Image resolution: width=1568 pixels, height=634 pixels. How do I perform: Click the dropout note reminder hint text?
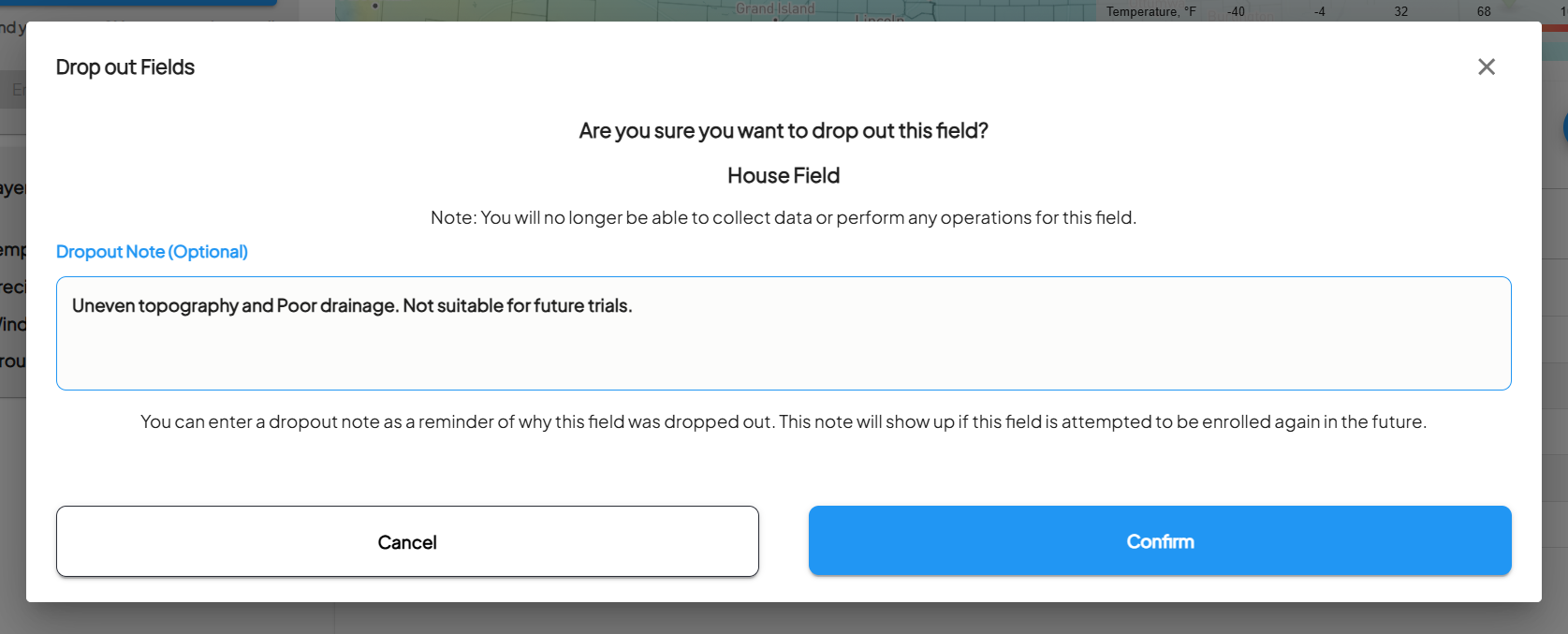tap(784, 422)
